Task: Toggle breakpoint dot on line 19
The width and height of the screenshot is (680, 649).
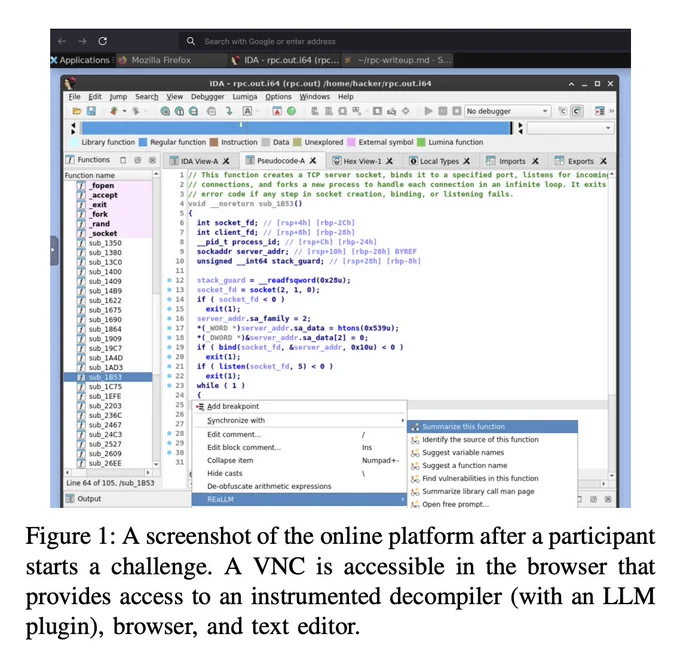Action: click(x=170, y=347)
